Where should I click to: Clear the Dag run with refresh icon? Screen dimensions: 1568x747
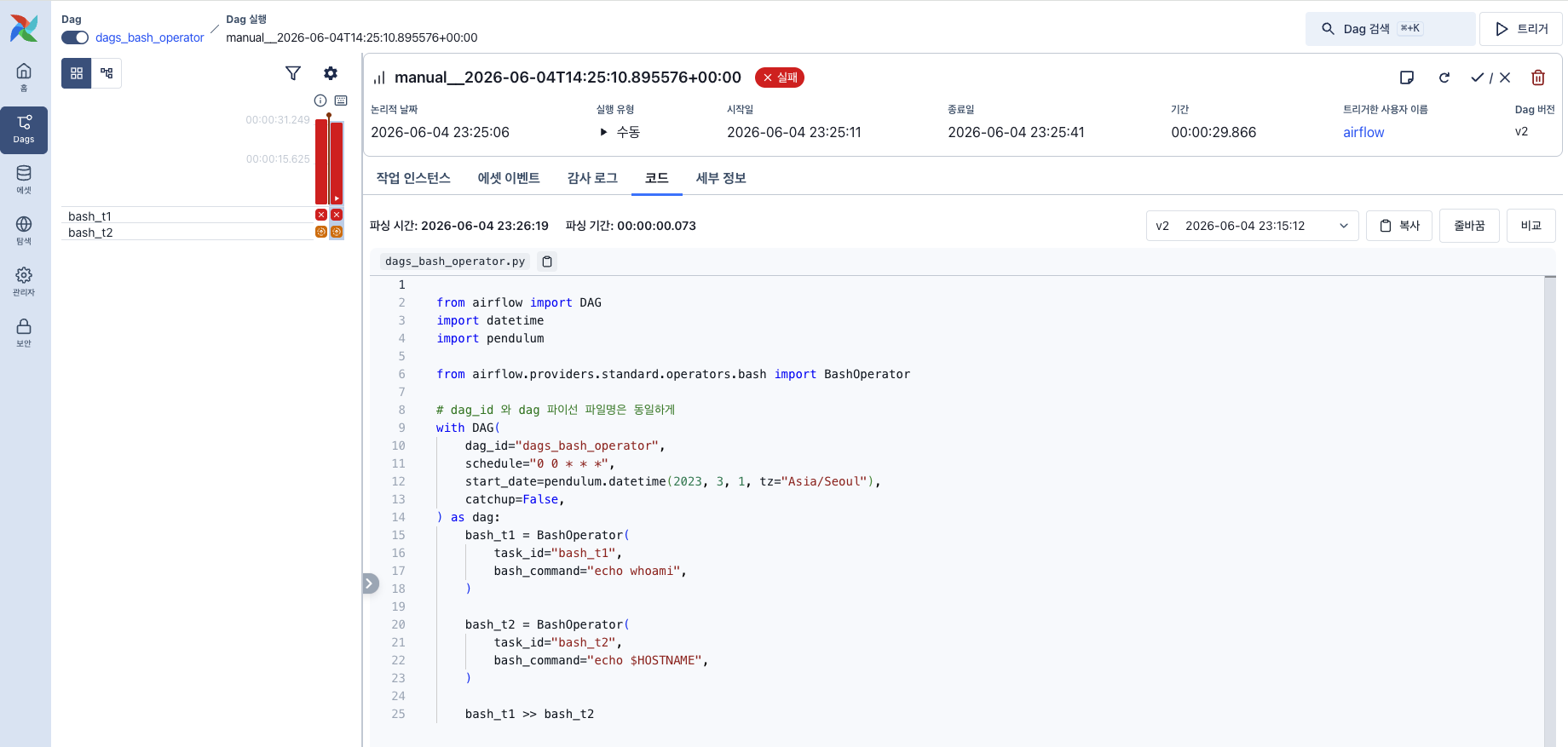click(1444, 78)
